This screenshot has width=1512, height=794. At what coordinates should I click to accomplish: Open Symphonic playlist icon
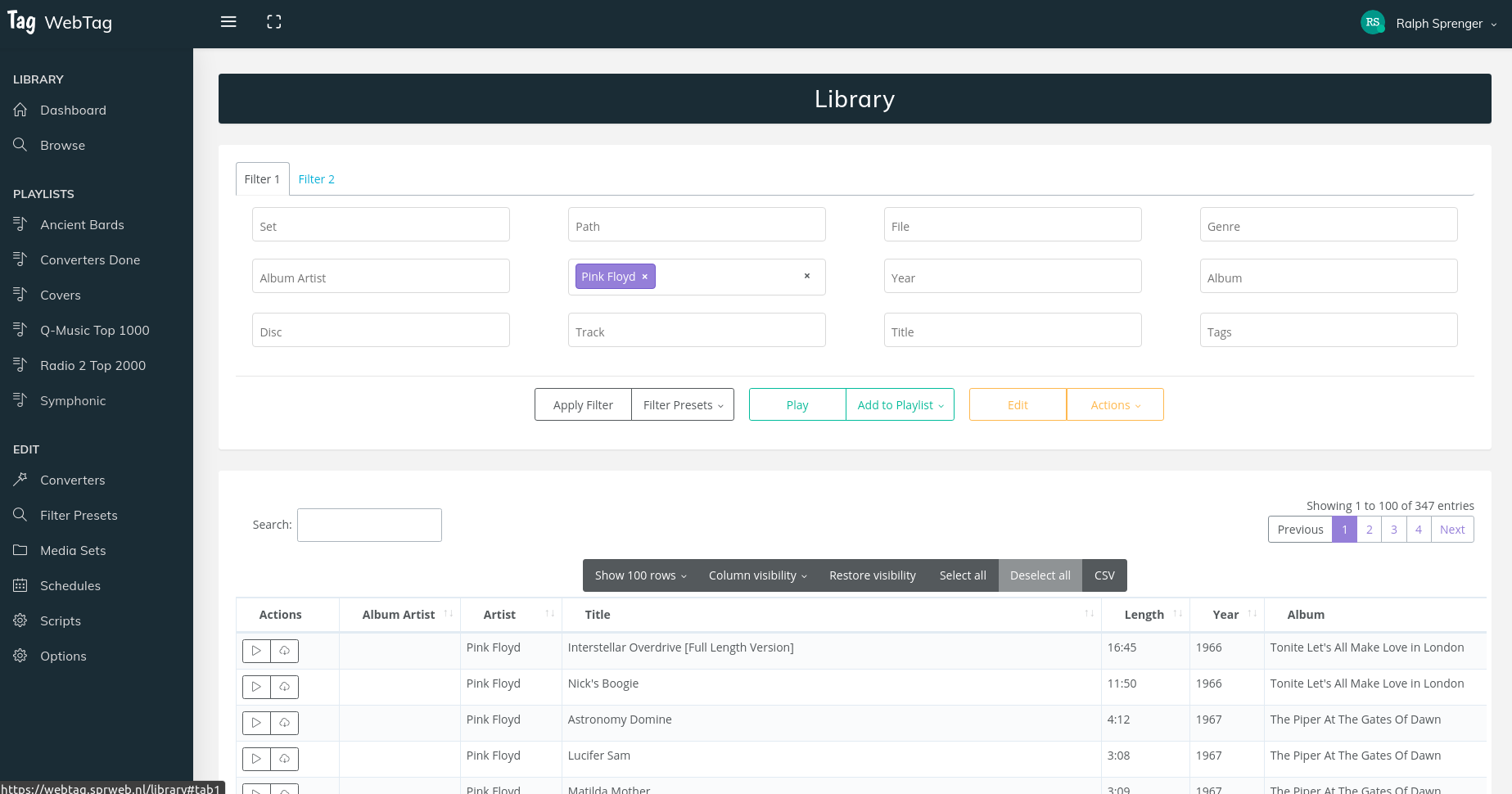click(x=20, y=400)
